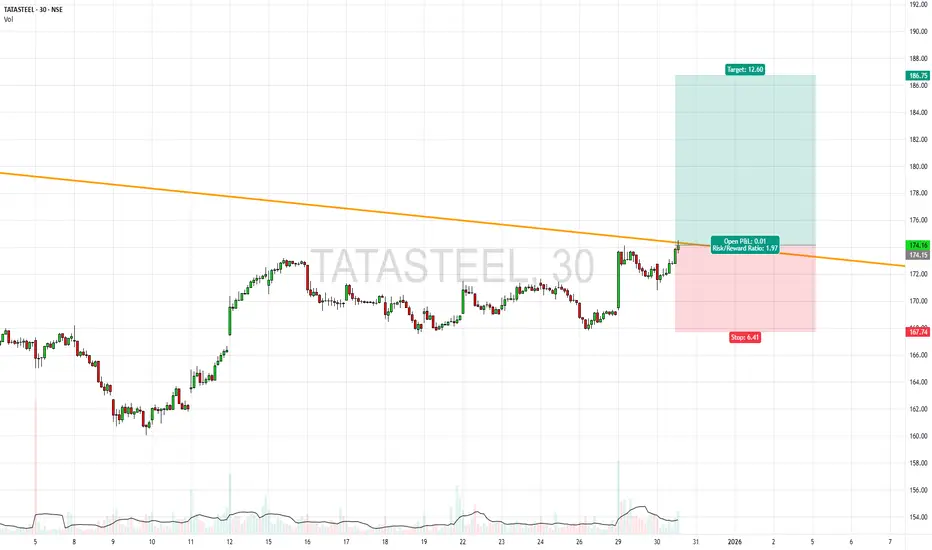The width and height of the screenshot is (932, 550).
Task: Click the gray 174.15 price tag
Action: 918,255
